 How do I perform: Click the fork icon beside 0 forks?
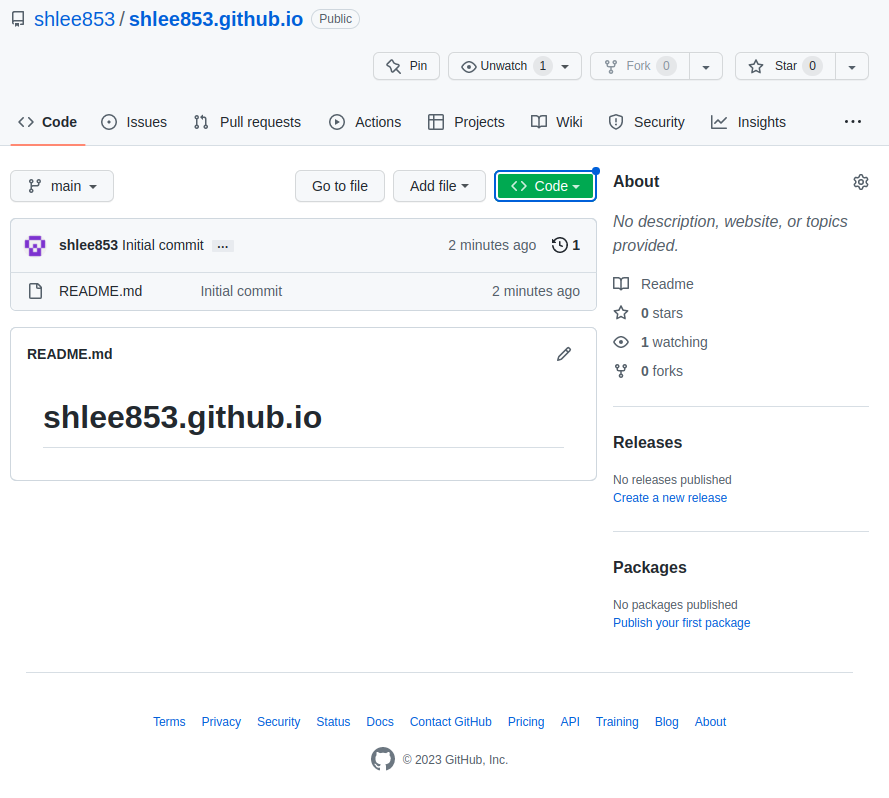coord(621,371)
